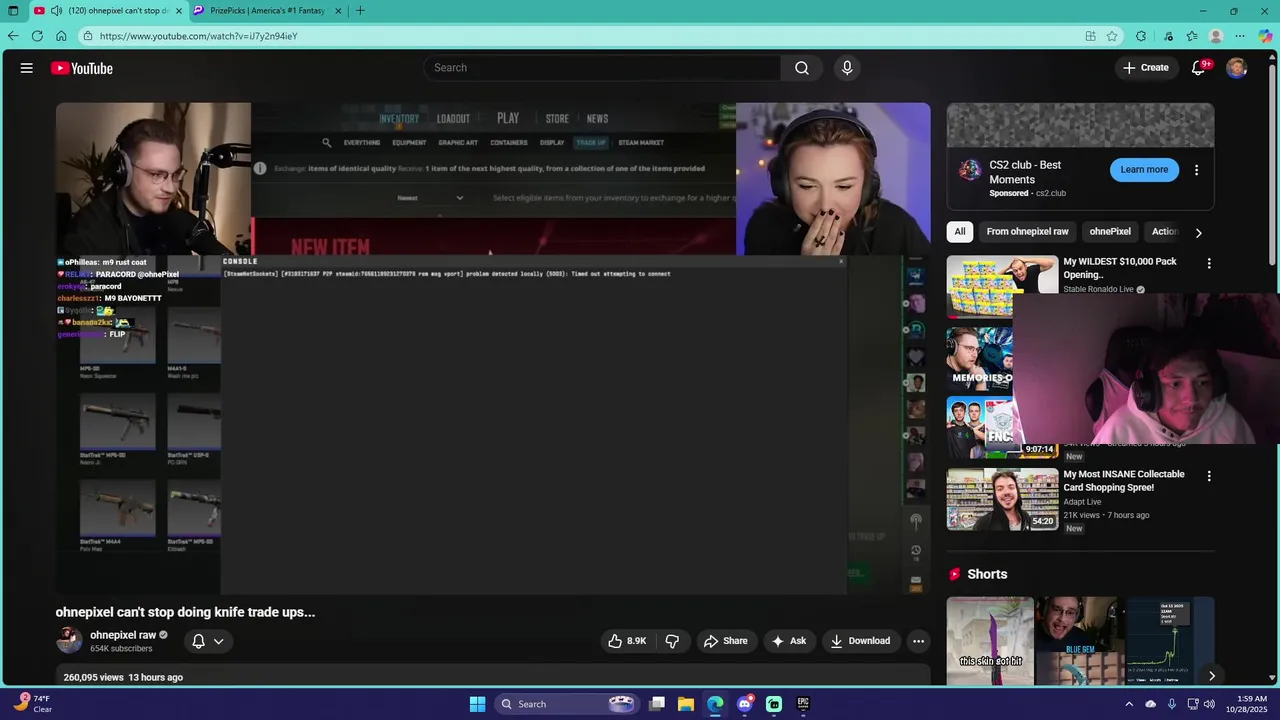Select the All filter chip
This screenshot has width=1280, height=720.
point(960,232)
